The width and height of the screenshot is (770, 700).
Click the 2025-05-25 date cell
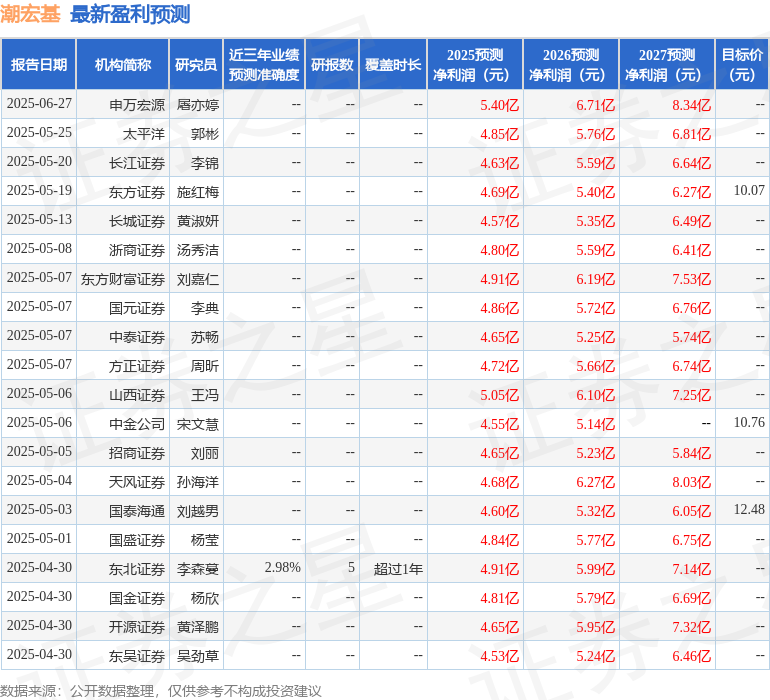[39, 133]
